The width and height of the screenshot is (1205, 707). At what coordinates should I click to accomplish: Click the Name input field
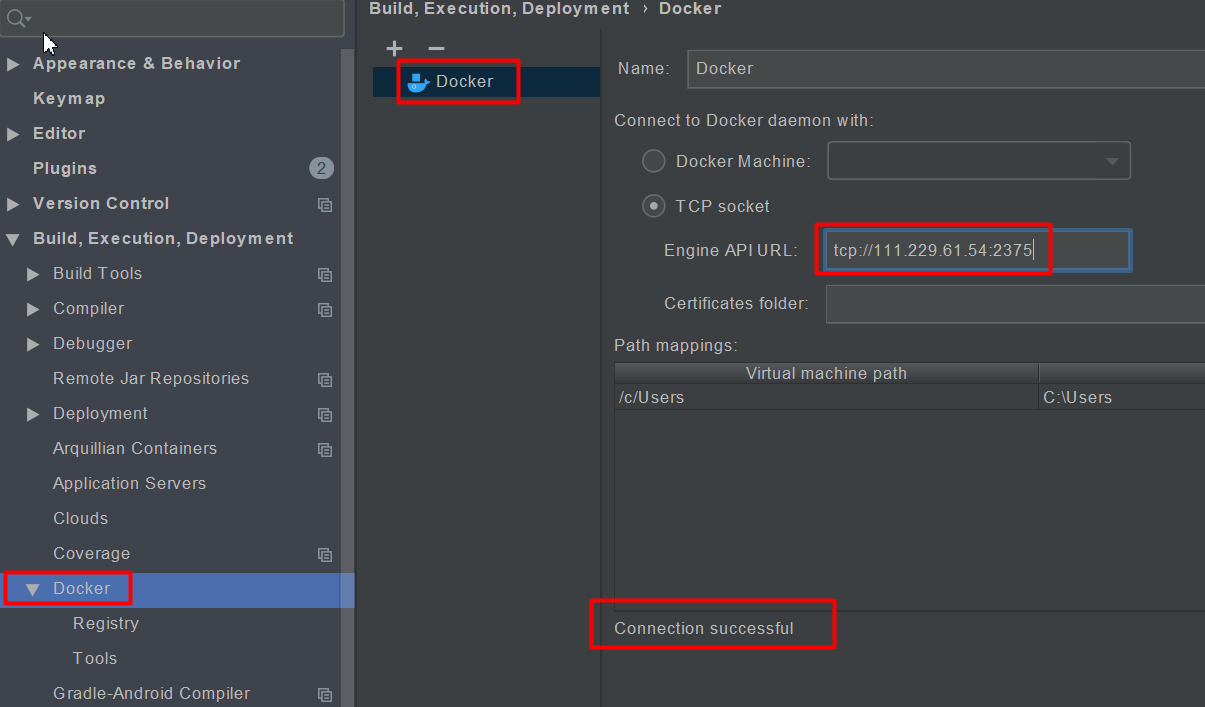click(946, 69)
